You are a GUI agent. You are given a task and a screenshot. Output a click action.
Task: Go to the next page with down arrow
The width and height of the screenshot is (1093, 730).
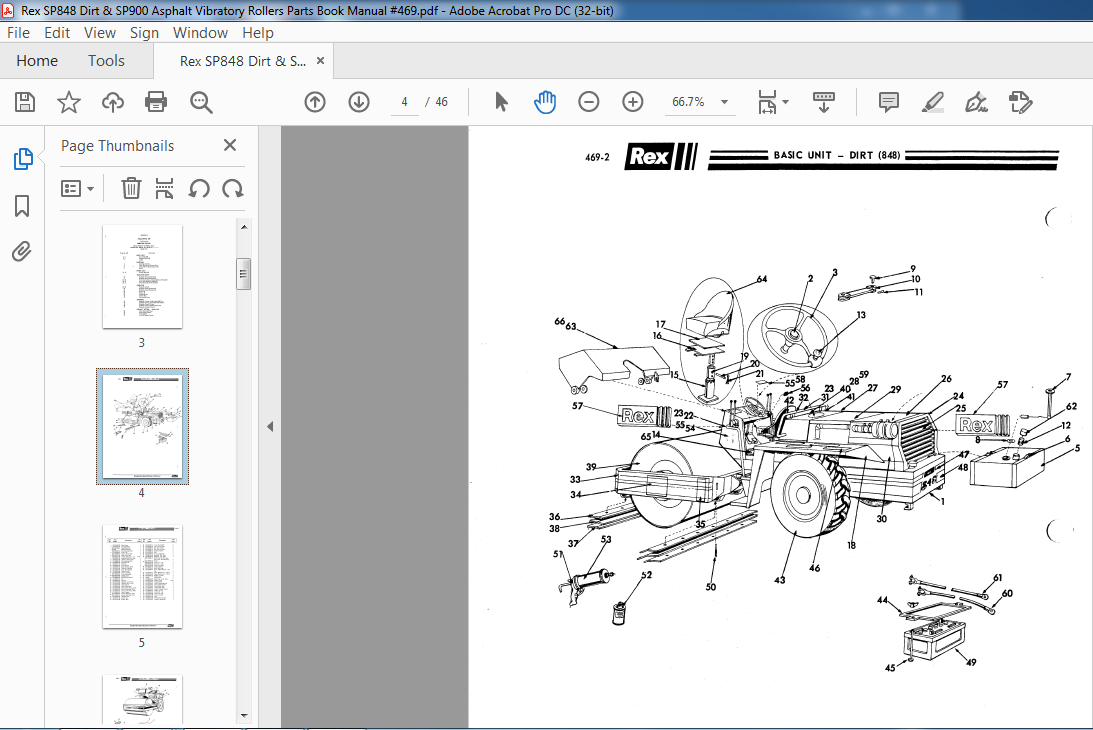pos(359,102)
